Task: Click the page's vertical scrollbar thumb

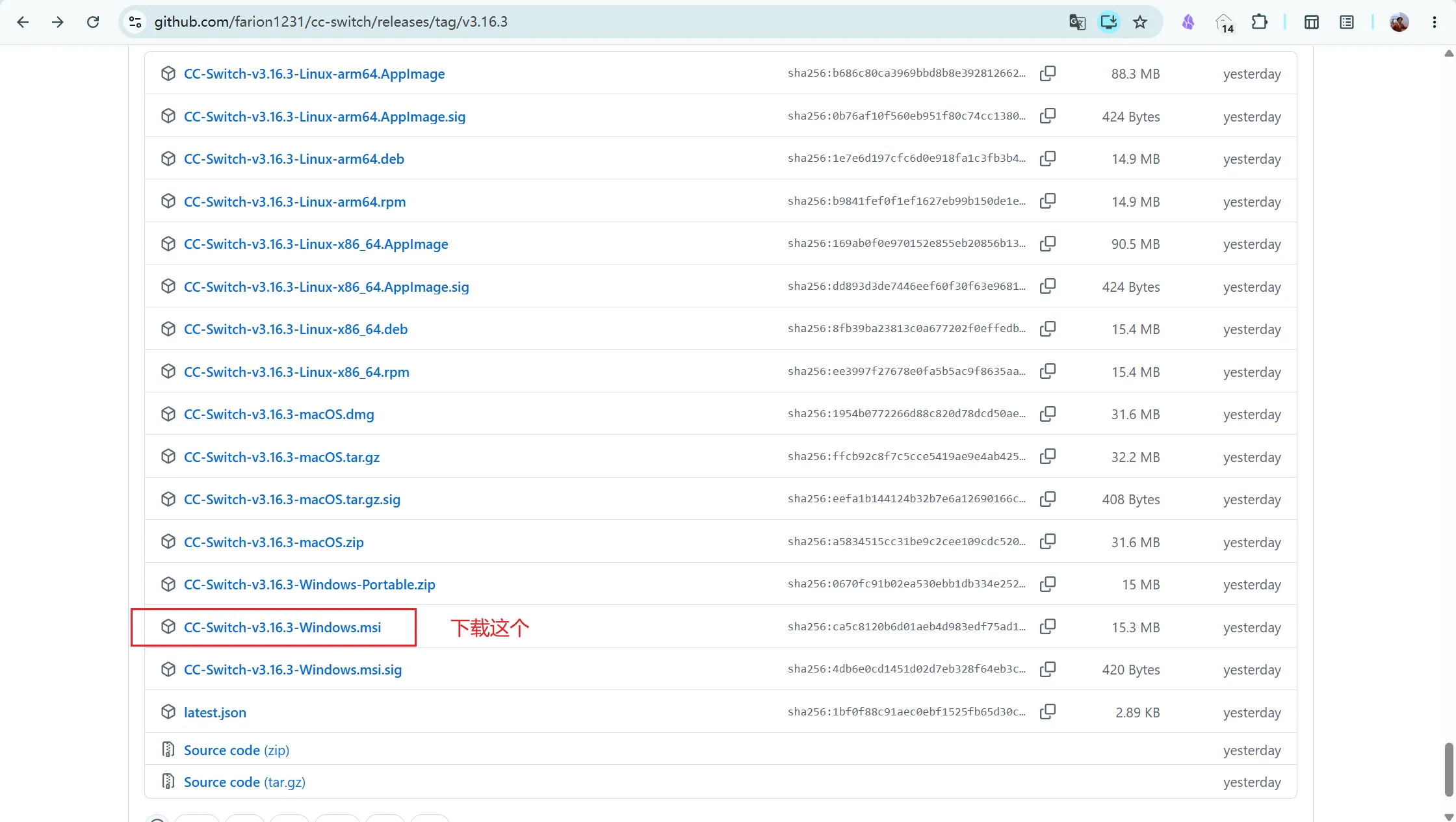Action: click(x=1449, y=770)
